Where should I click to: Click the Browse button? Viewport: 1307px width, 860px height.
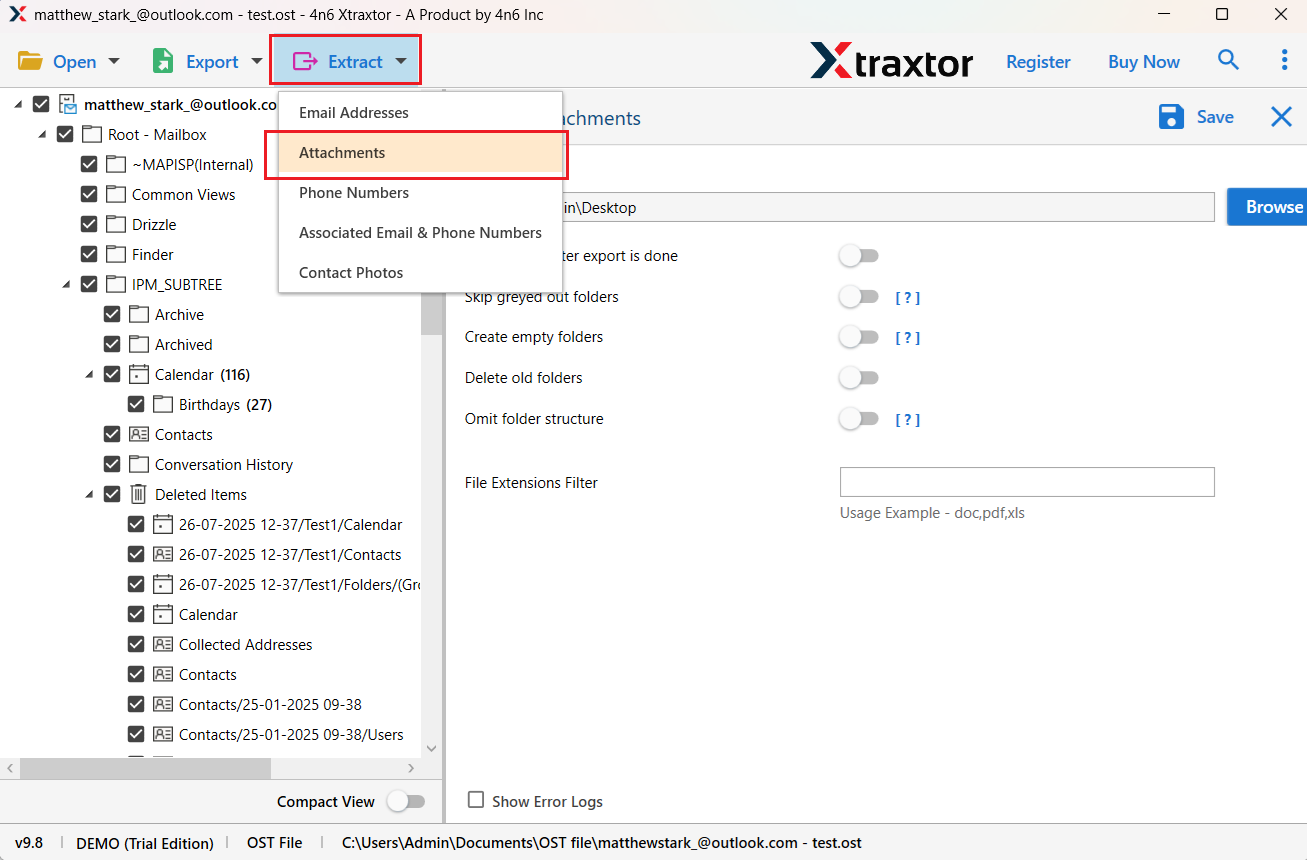1267,207
